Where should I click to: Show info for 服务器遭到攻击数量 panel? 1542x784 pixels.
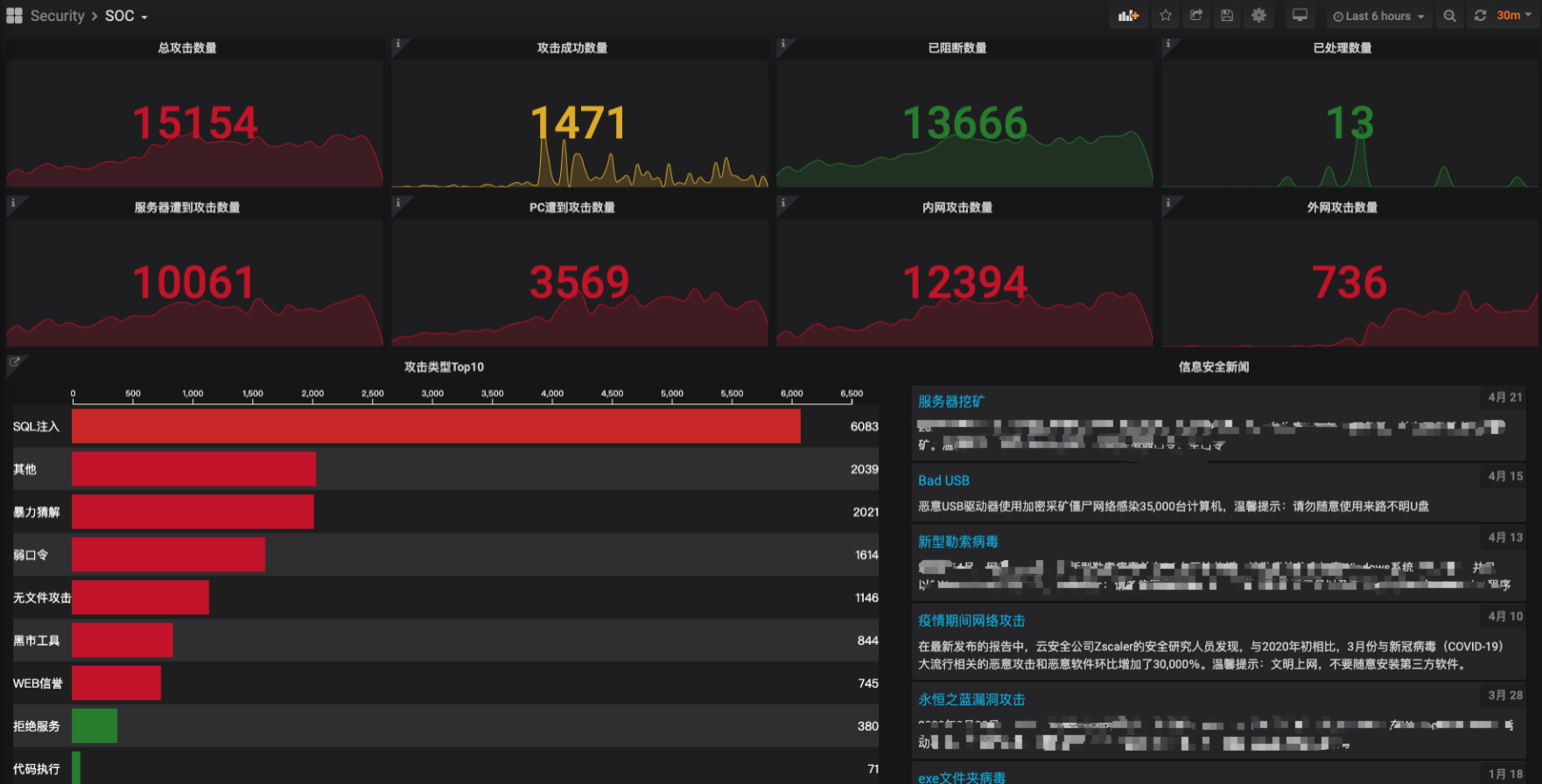pos(13,204)
